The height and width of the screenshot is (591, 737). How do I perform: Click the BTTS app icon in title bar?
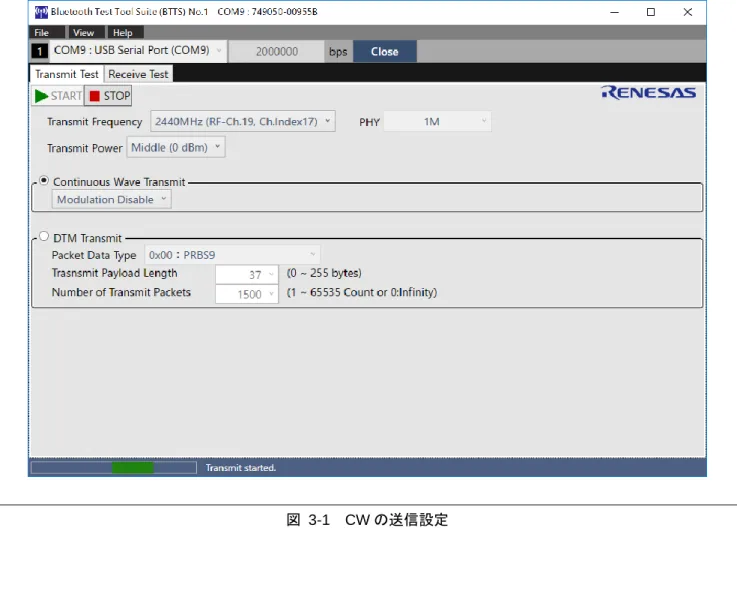point(41,12)
